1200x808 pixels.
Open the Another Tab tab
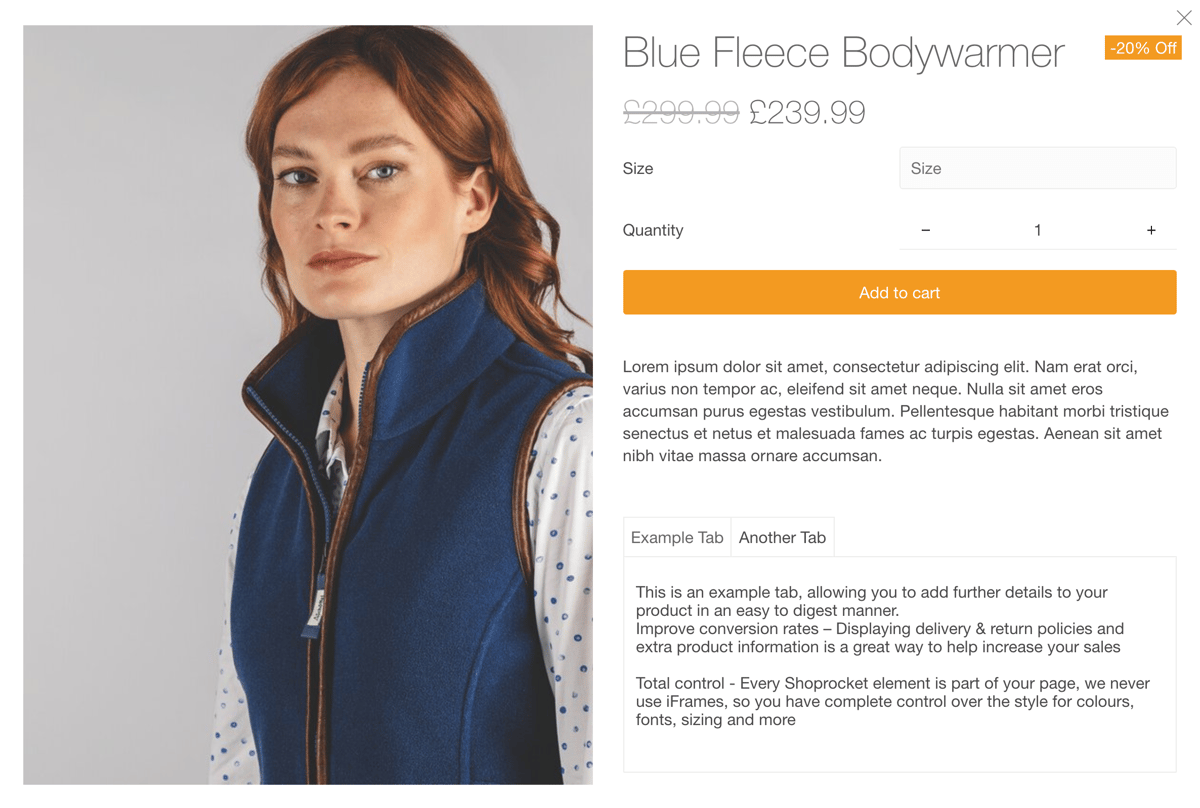coord(782,537)
